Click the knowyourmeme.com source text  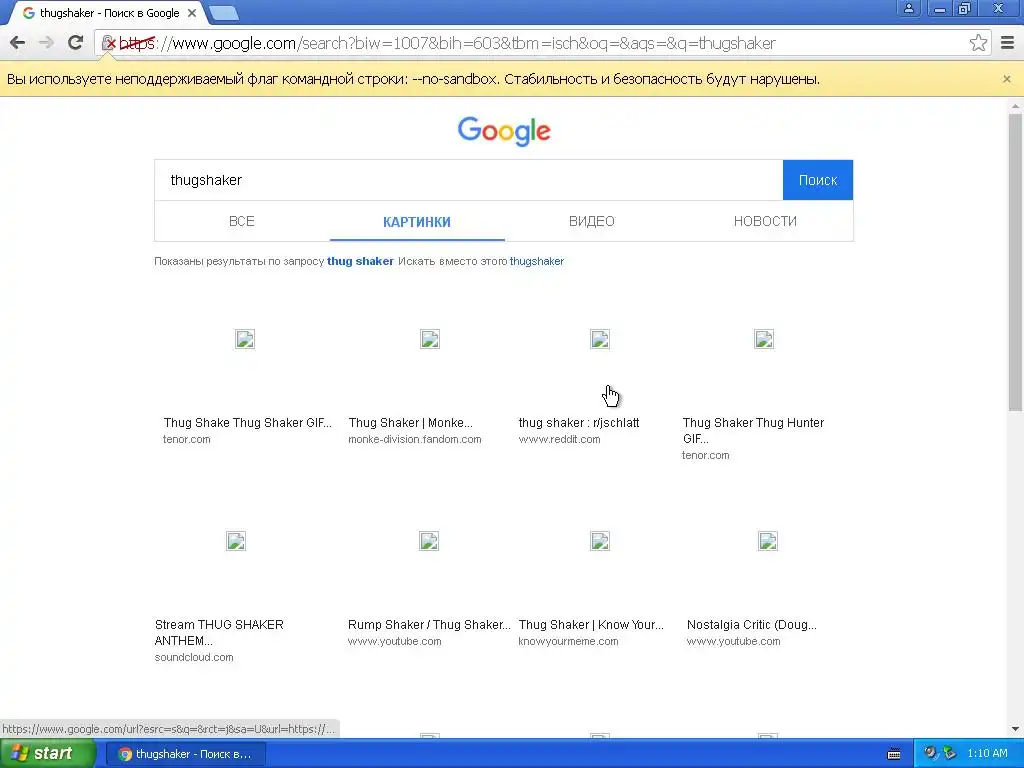click(568, 641)
